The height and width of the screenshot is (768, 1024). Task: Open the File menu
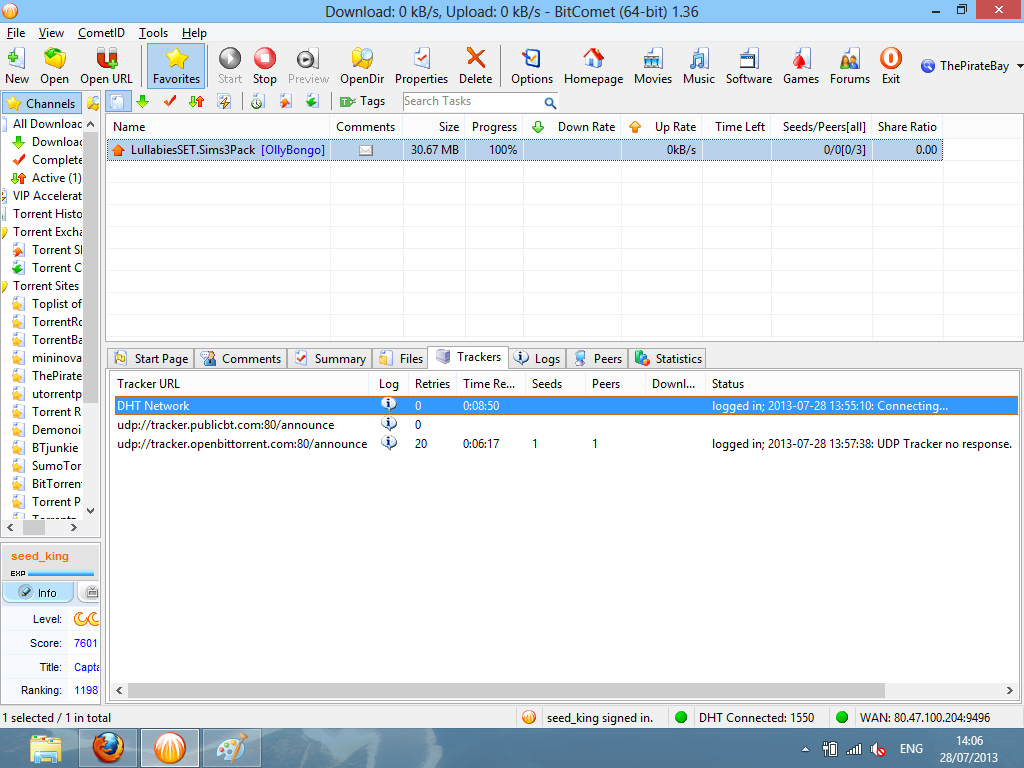tap(16, 33)
